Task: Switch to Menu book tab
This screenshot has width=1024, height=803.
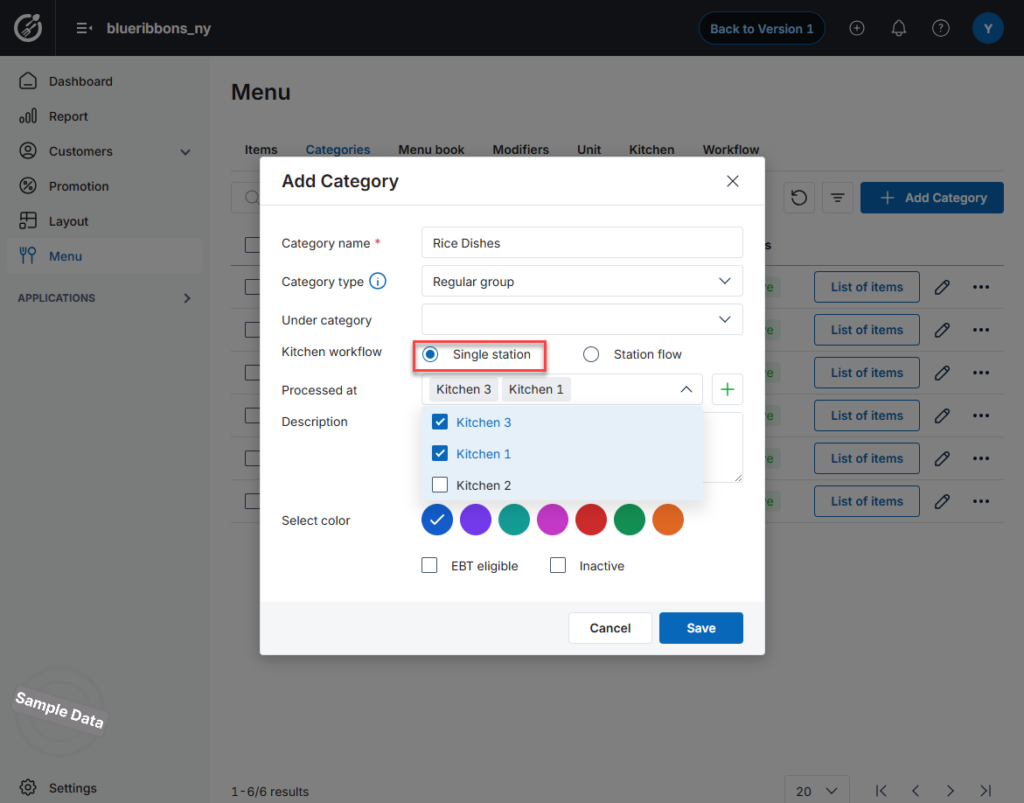Action: [431, 150]
